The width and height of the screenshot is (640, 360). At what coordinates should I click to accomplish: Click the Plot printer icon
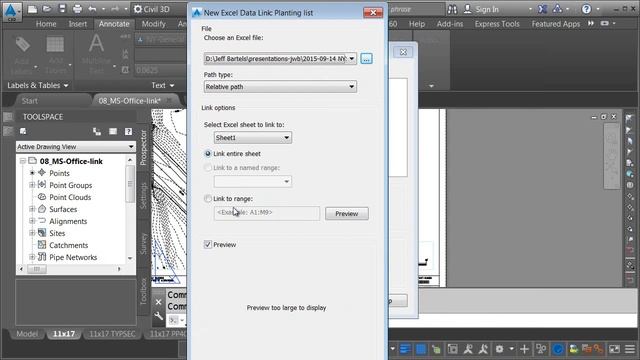coord(77,9)
